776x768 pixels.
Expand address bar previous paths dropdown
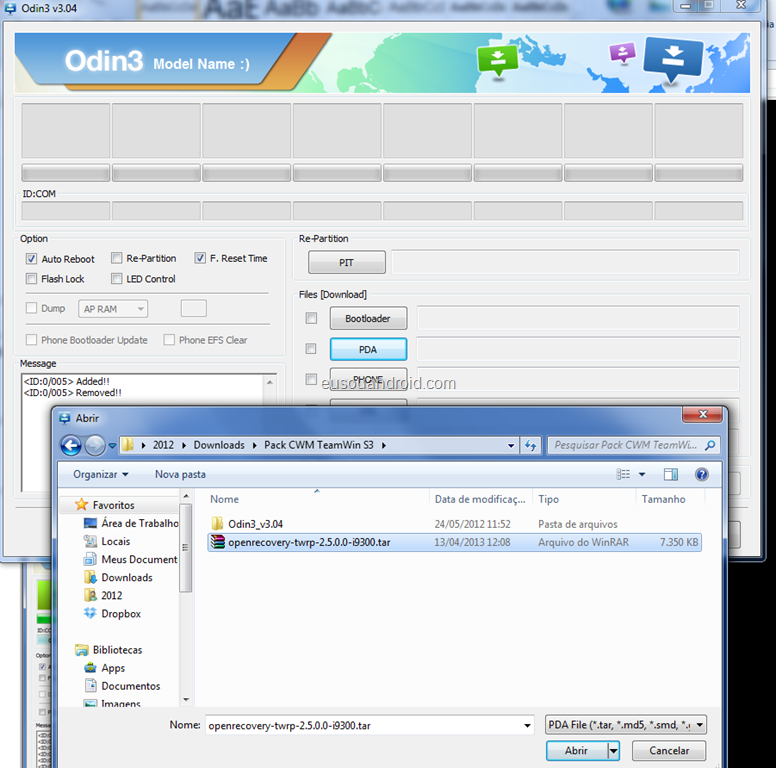(511, 445)
